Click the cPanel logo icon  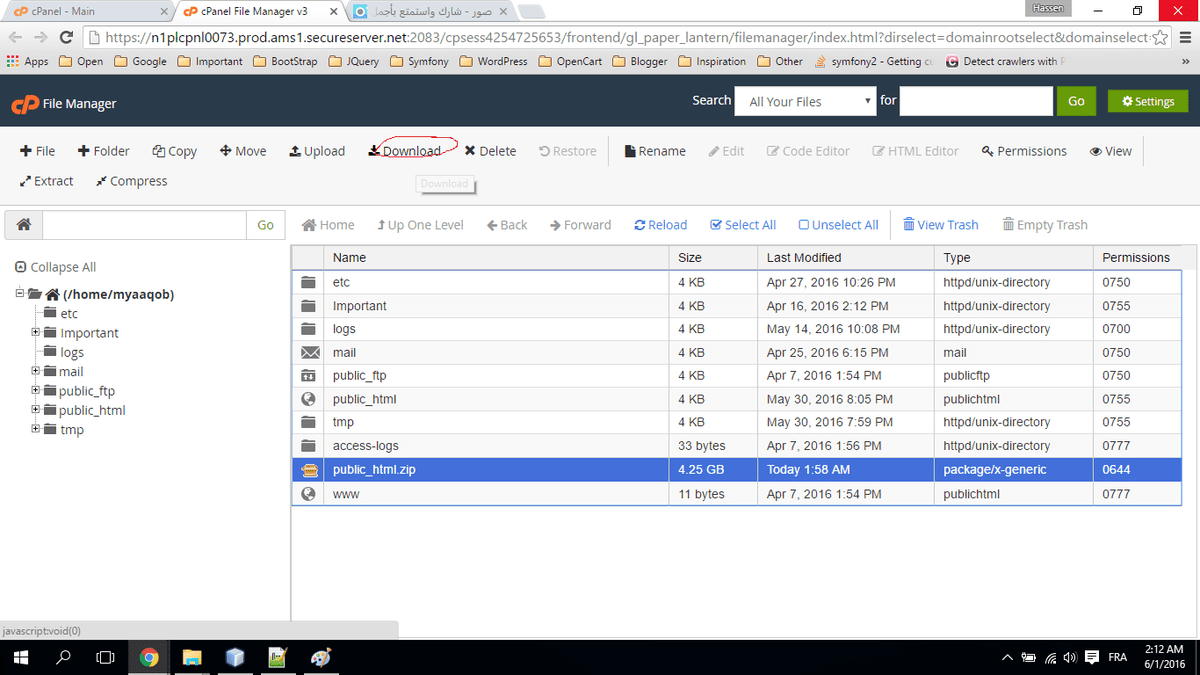coord(24,104)
